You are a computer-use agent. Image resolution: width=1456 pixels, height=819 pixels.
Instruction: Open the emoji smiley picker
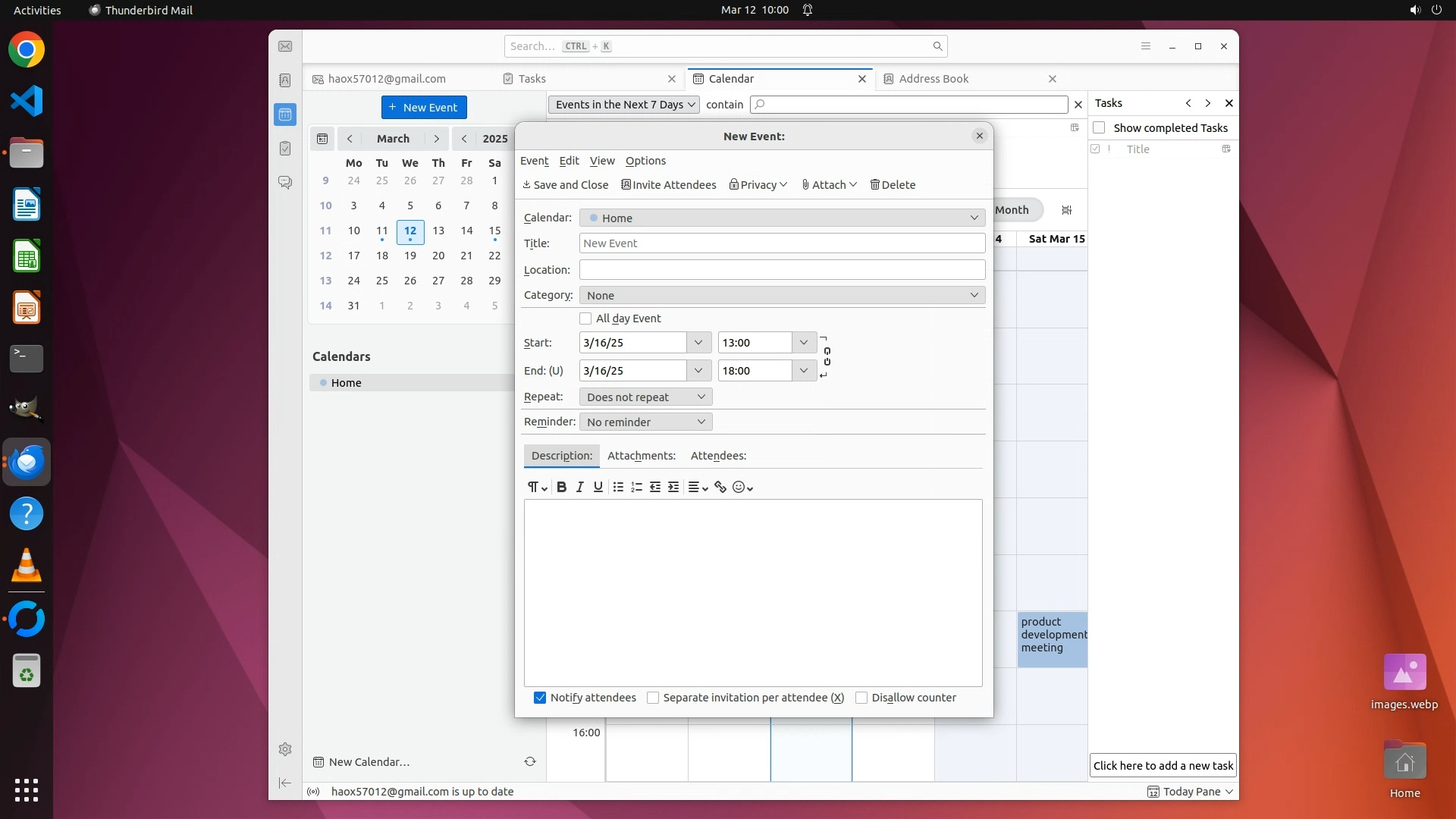tap(742, 488)
